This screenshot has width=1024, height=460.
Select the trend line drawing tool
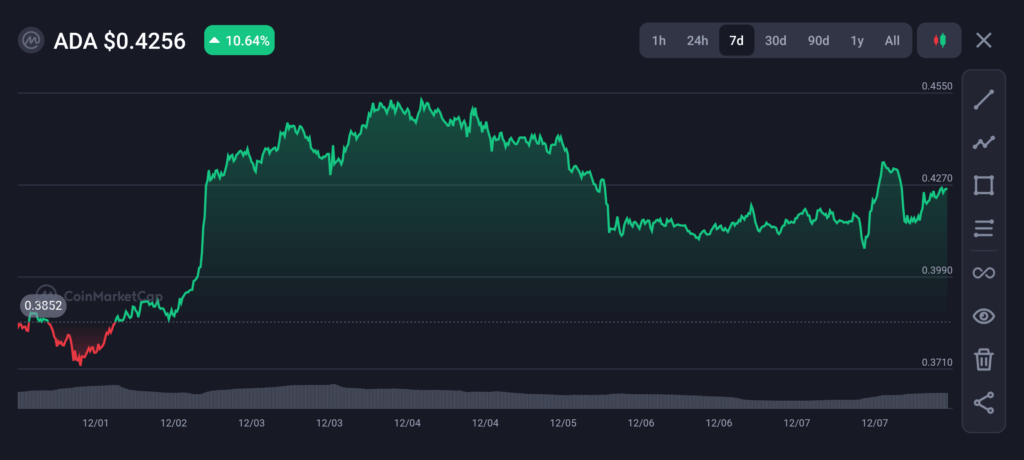[984, 99]
